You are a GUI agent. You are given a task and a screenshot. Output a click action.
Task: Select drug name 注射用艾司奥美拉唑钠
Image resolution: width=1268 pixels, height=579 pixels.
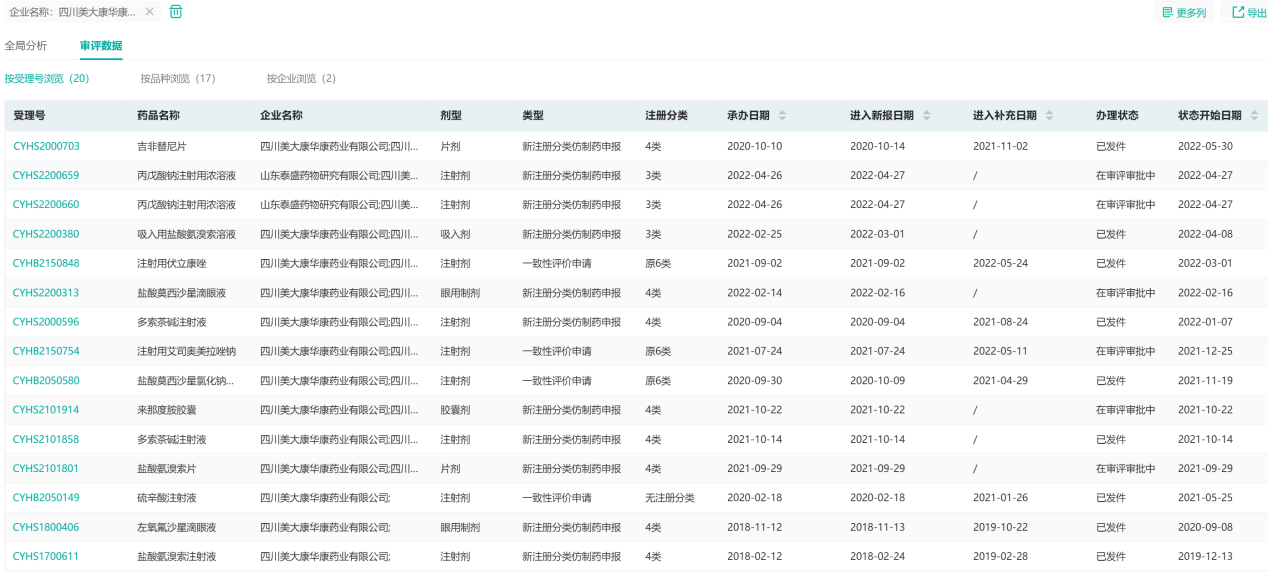point(186,351)
